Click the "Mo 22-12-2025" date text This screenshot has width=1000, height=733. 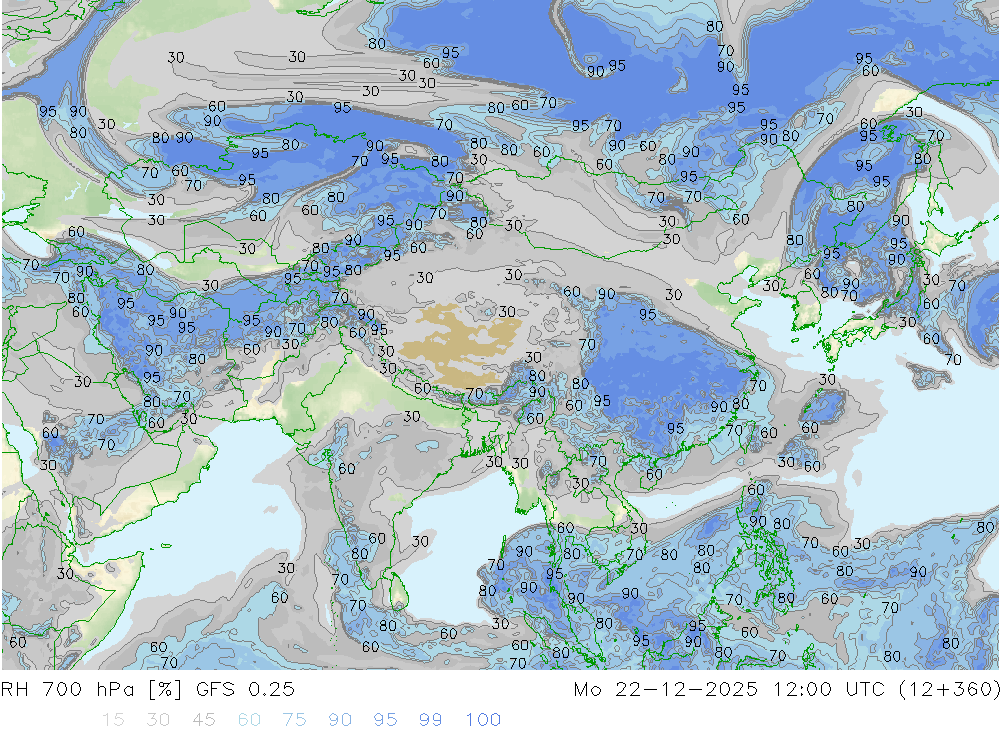point(666,690)
